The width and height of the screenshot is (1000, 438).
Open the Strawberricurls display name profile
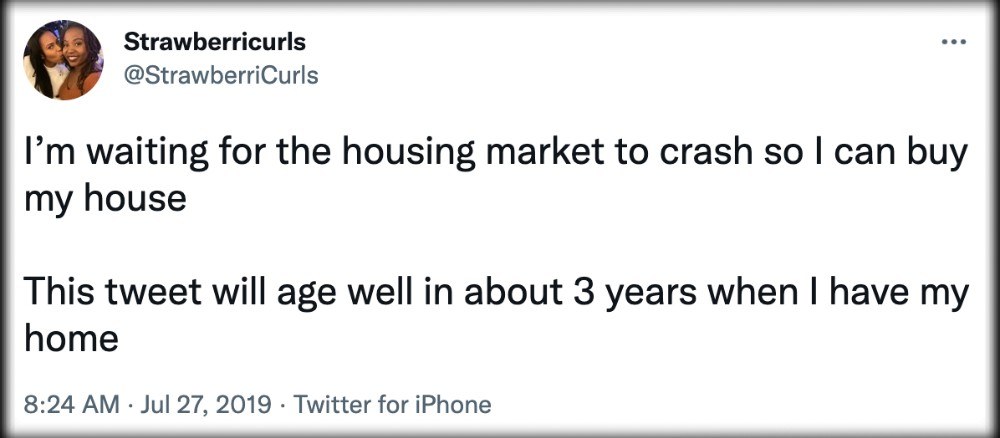(x=215, y=42)
